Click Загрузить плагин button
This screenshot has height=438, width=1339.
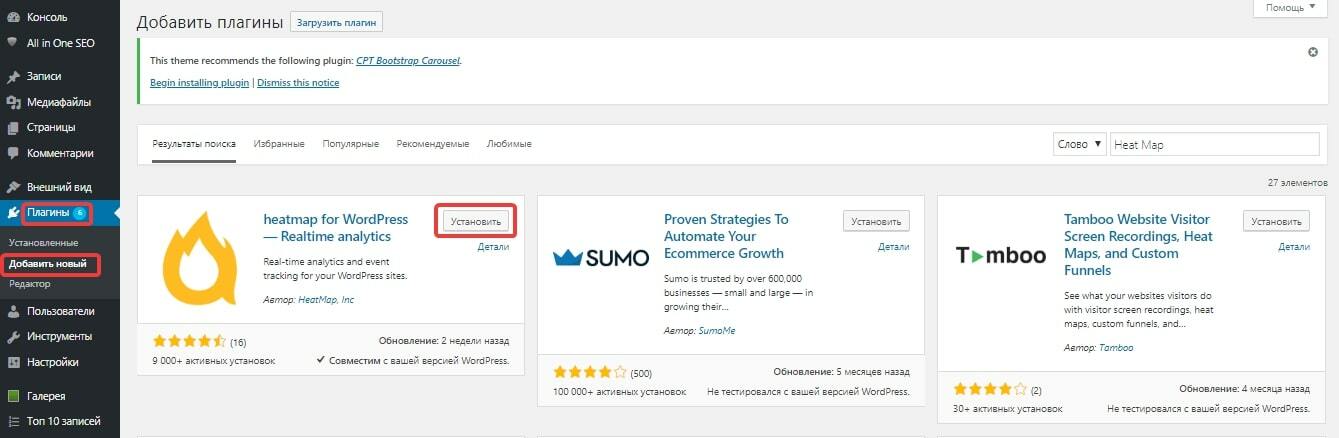[x=336, y=22]
